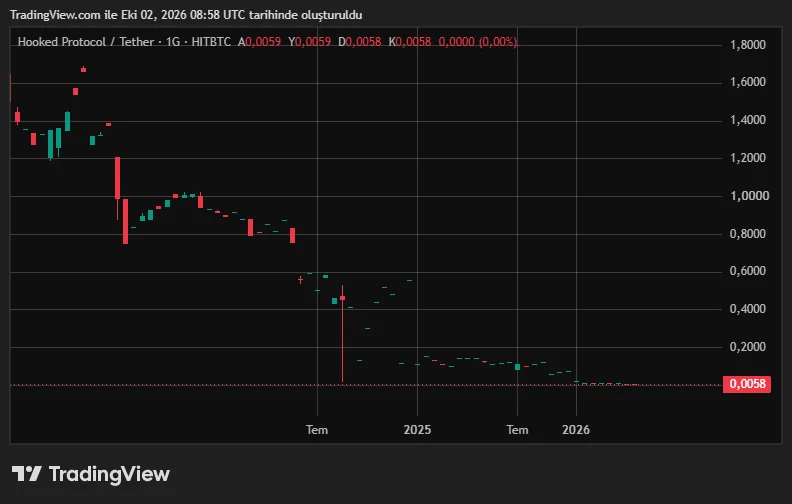Click the Y0,0059 high value

click(309, 42)
